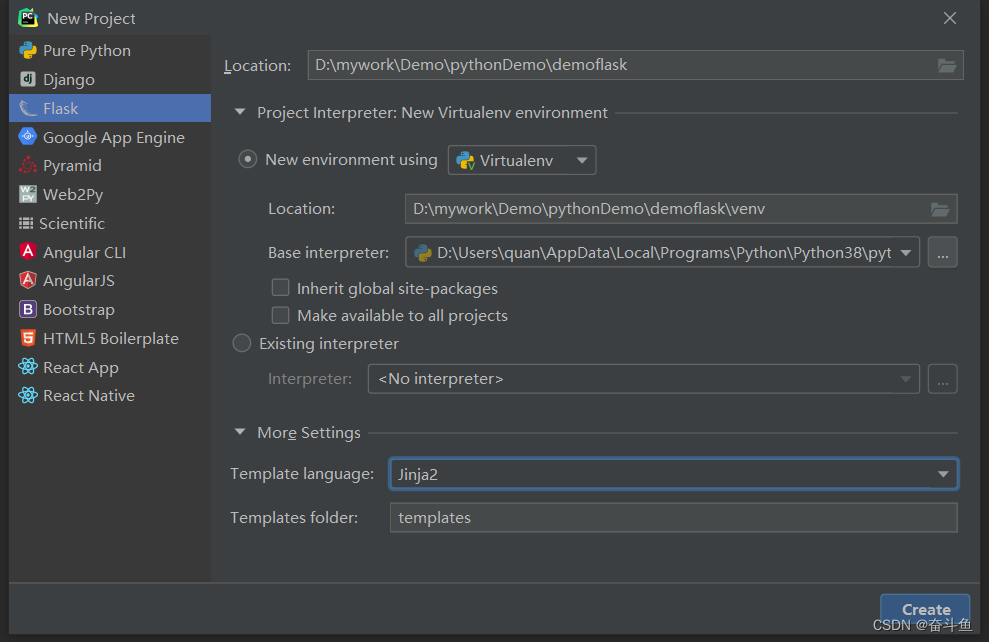
Task: Click the HTML5 Boilerplate icon
Action: tap(28, 338)
